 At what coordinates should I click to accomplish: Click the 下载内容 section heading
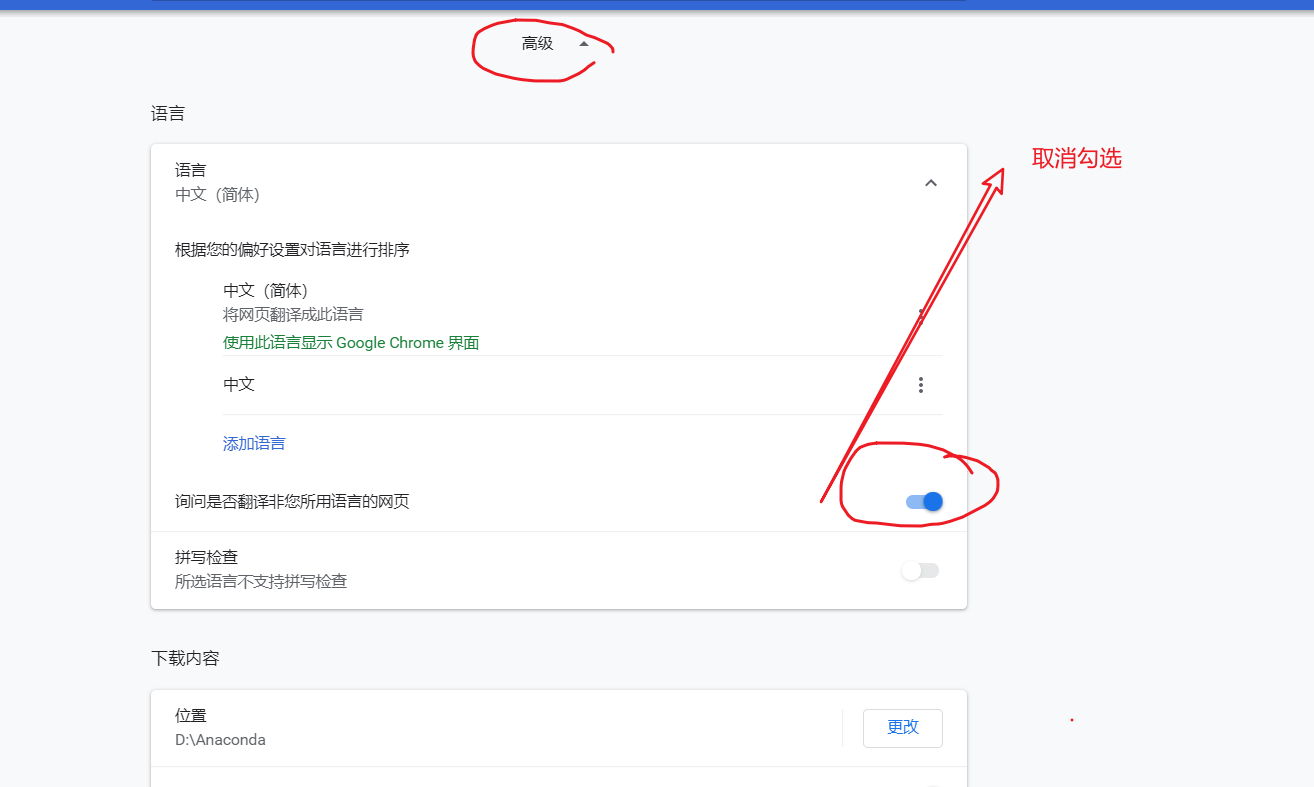pos(187,658)
